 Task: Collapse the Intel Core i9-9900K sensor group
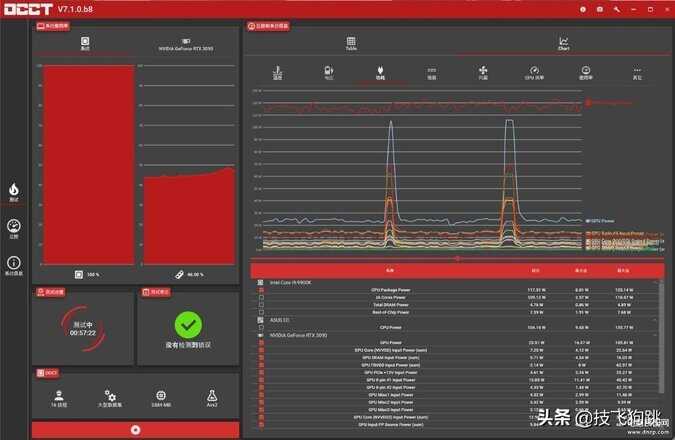290,283
